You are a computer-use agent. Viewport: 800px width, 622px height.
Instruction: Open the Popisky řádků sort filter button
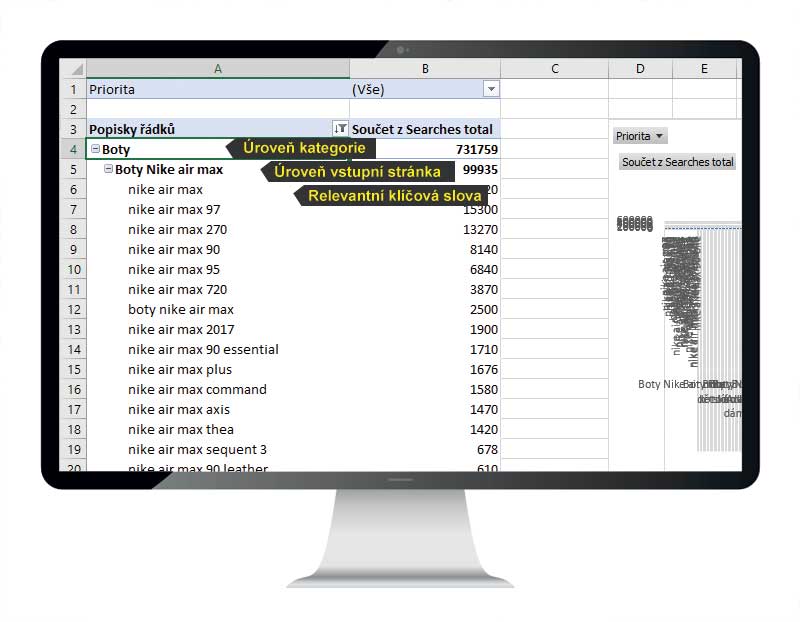[340, 129]
